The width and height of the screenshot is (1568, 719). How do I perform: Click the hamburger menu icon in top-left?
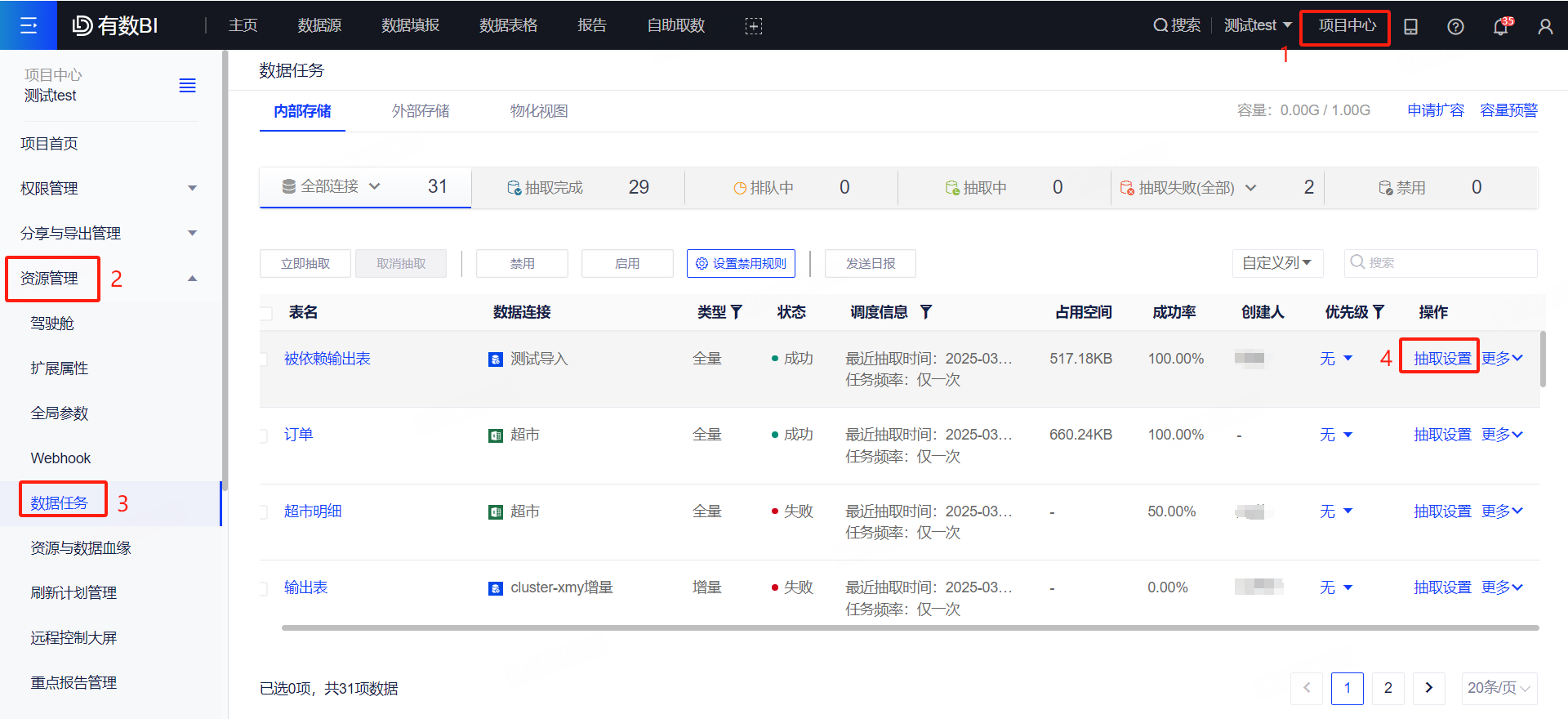click(x=28, y=25)
